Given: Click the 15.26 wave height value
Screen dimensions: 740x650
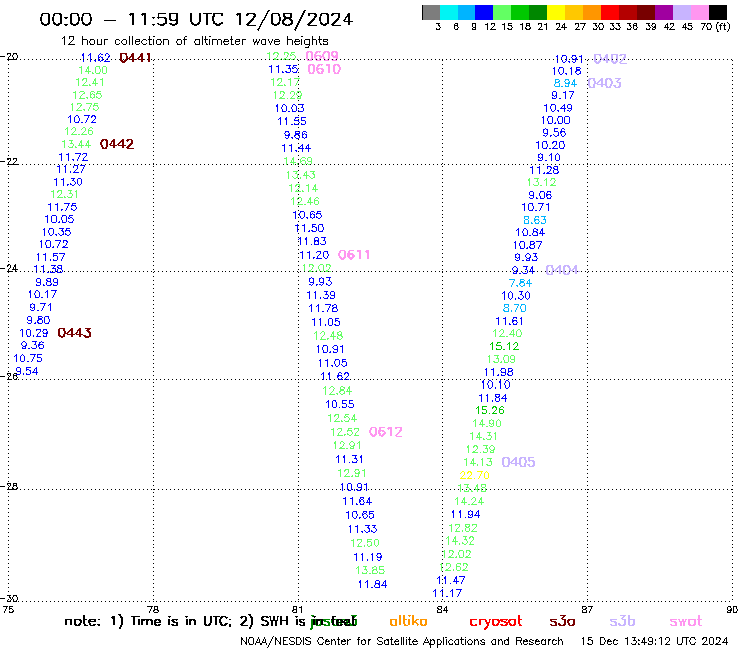Looking at the screenshot, I should coord(490,410).
